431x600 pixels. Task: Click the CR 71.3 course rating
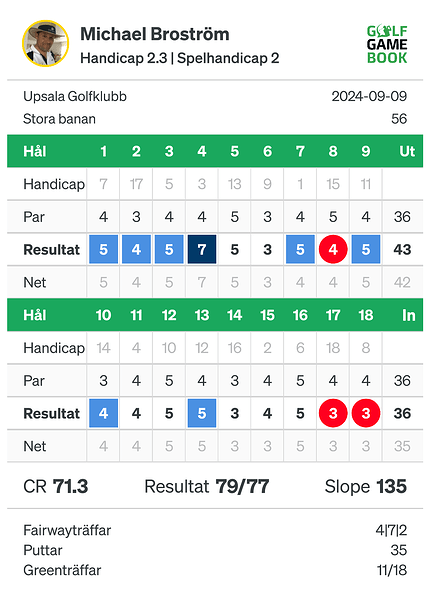coord(56,487)
